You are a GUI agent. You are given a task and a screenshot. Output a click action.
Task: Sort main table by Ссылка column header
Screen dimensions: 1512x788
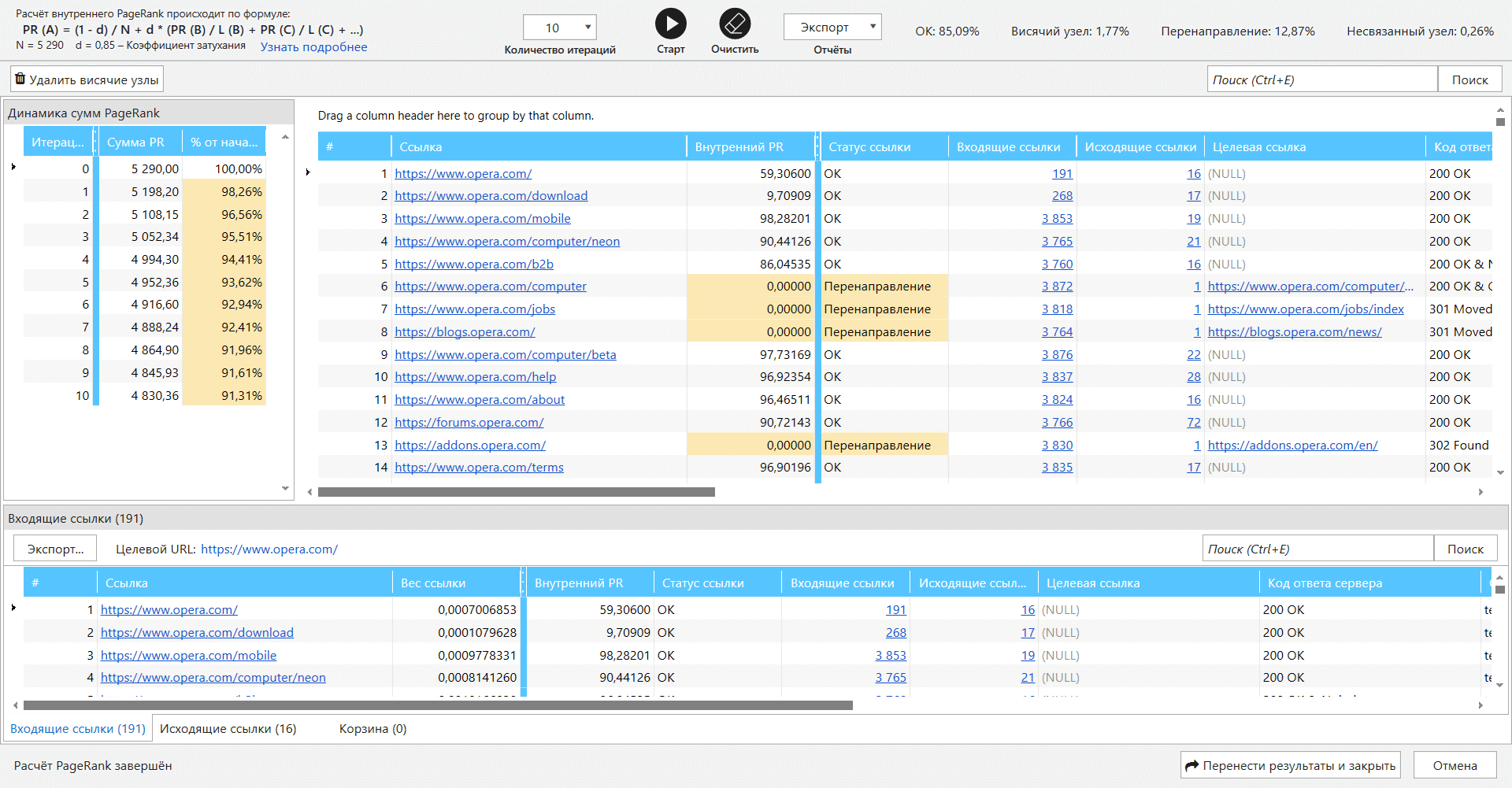point(539,146)
